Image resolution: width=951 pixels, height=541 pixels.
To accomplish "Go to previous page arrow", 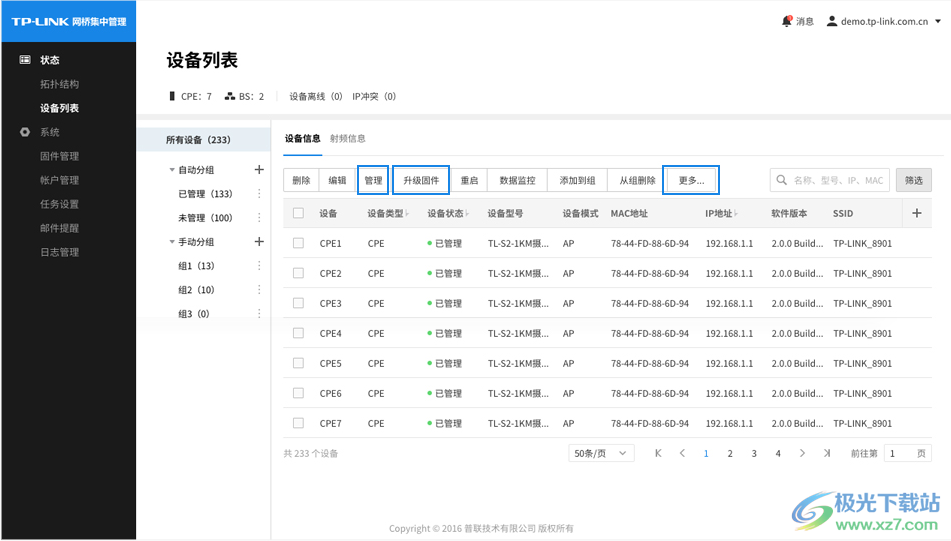I will [682, 453].
